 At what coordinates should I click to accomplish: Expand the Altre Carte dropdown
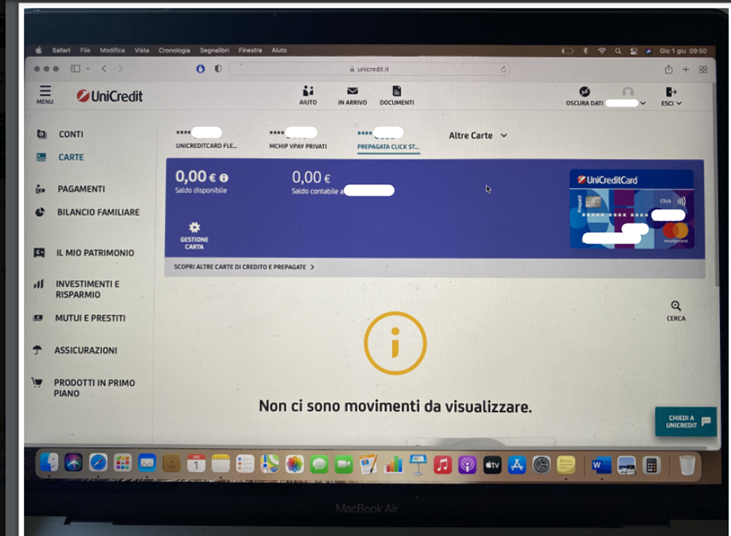tap(478, 135)
